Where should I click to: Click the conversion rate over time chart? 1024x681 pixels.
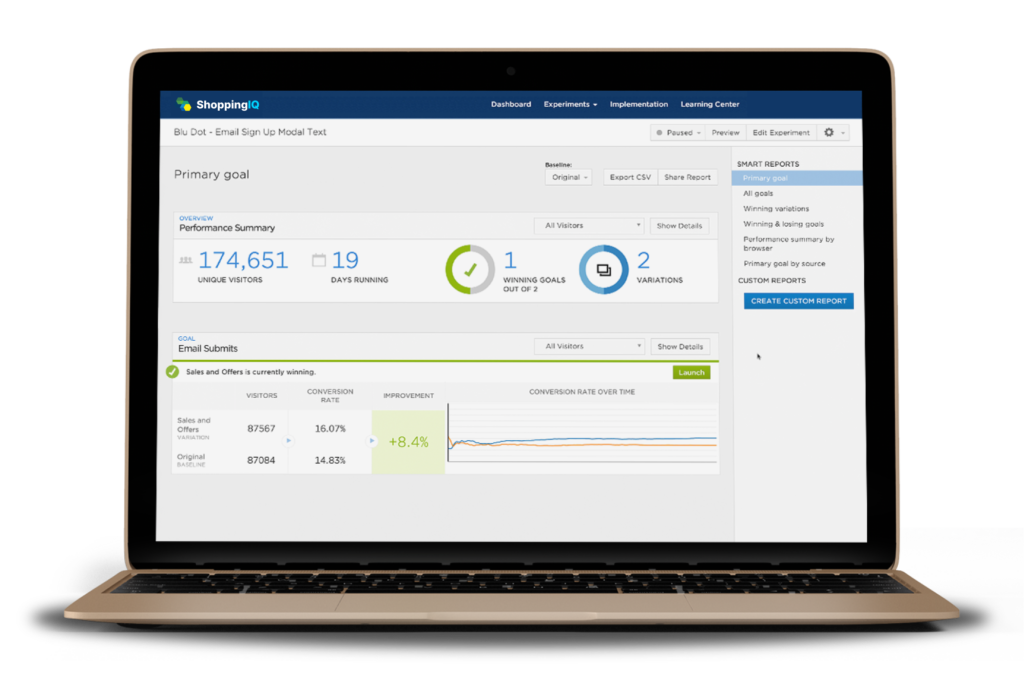coord(582,438)
